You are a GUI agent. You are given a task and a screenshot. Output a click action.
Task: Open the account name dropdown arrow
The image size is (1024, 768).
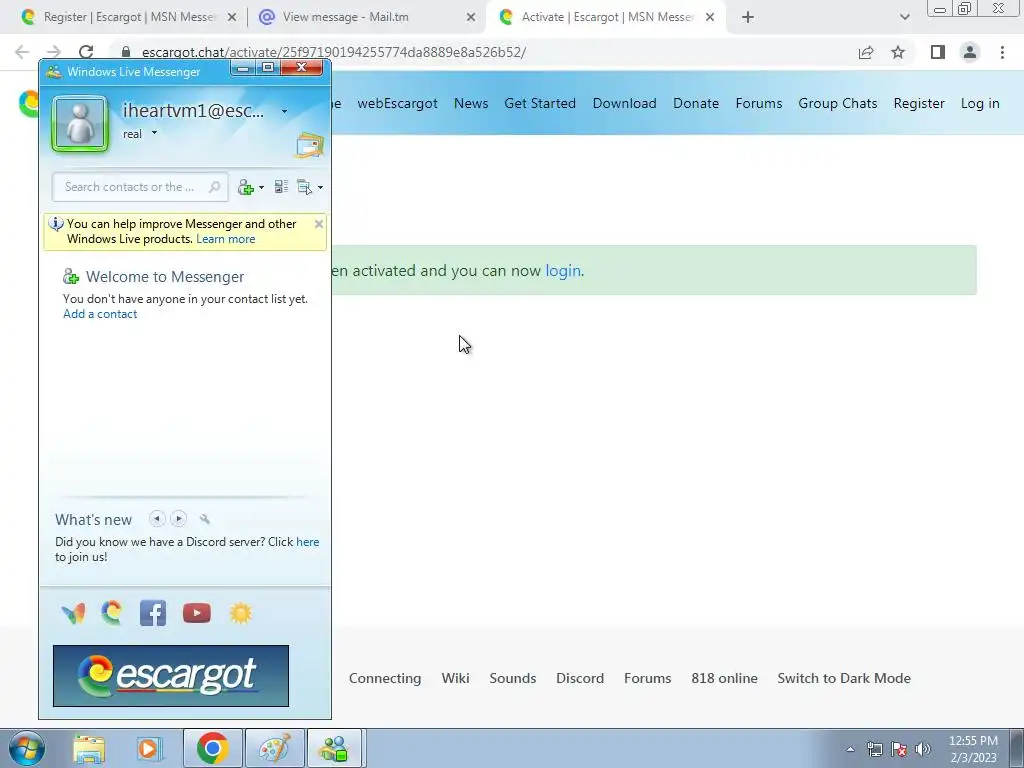point(284,112)
